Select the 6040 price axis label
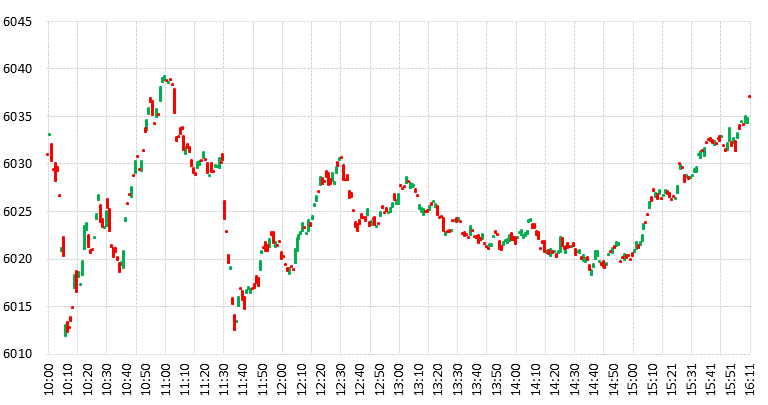768x405 pixels. [18, 69]
